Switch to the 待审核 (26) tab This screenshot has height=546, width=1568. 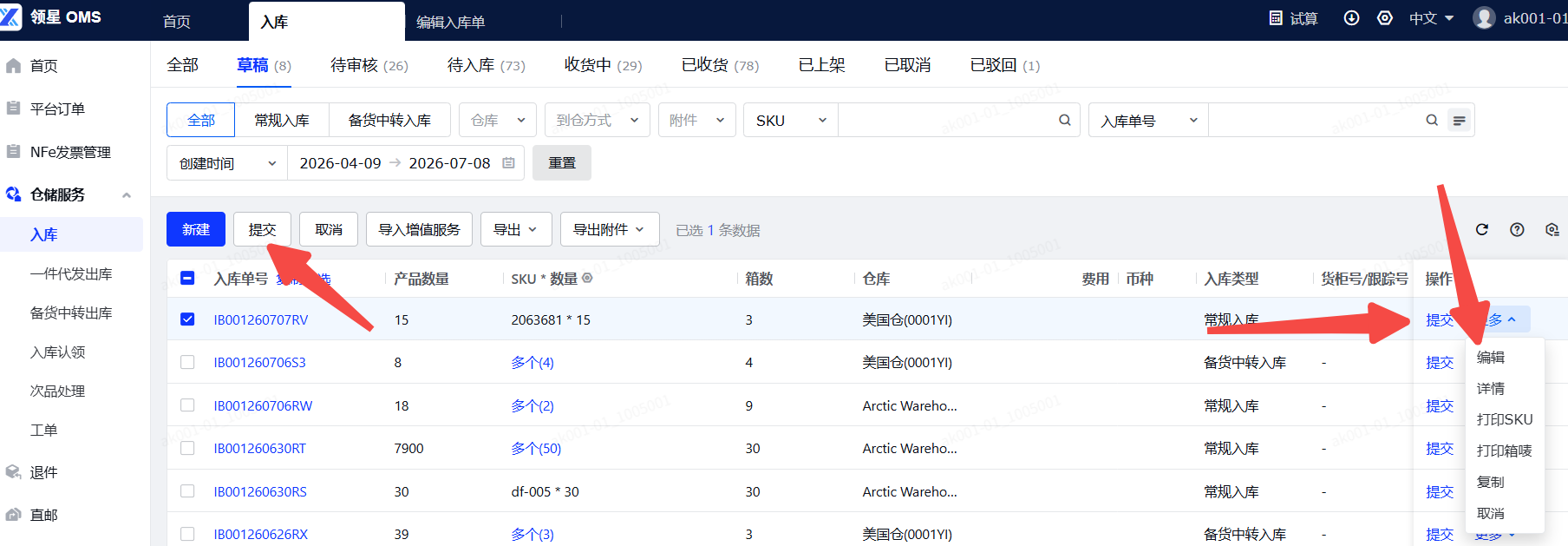(369, 65)
